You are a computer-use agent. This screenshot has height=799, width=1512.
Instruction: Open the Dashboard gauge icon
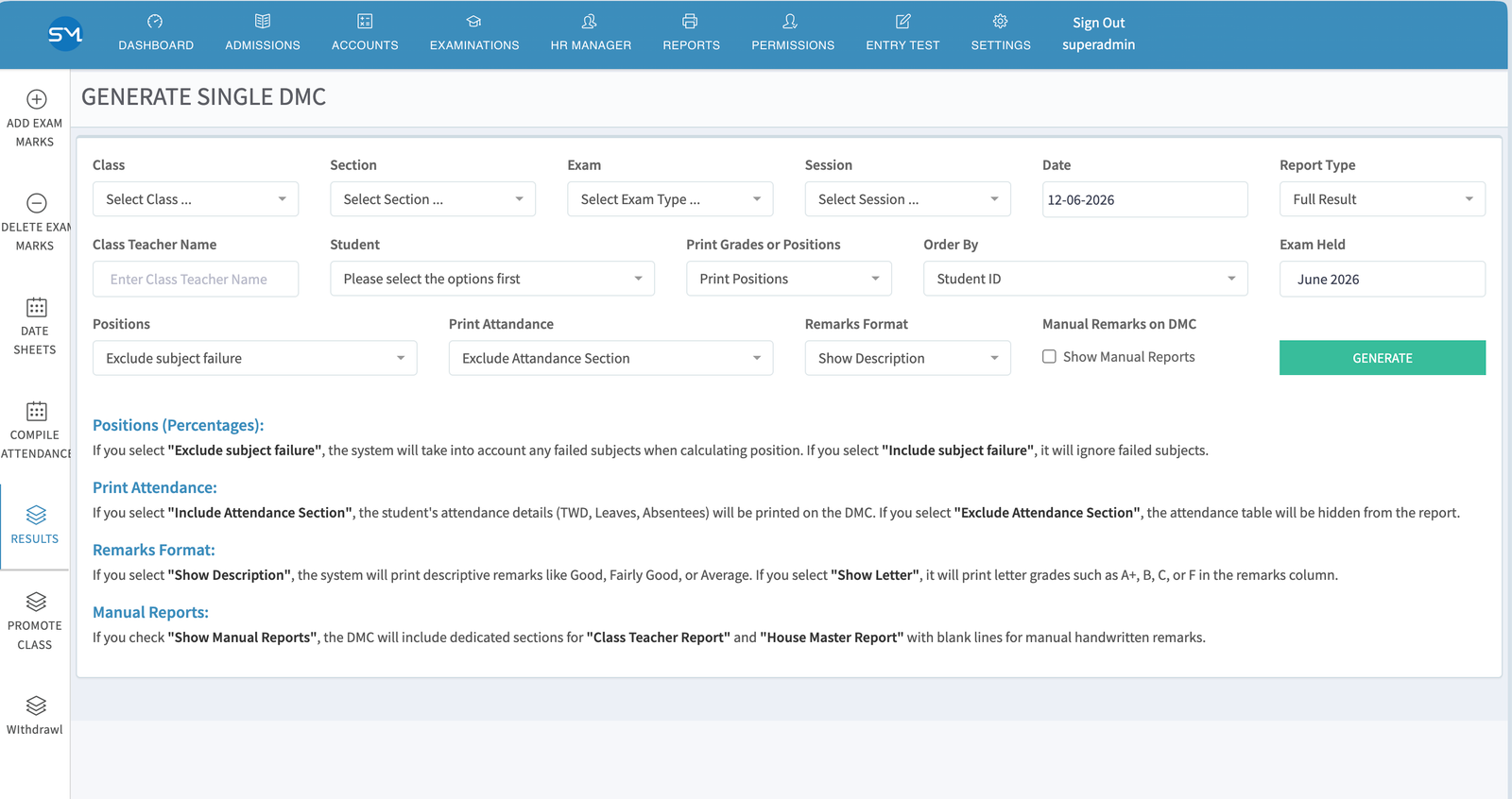pos(156,21)
